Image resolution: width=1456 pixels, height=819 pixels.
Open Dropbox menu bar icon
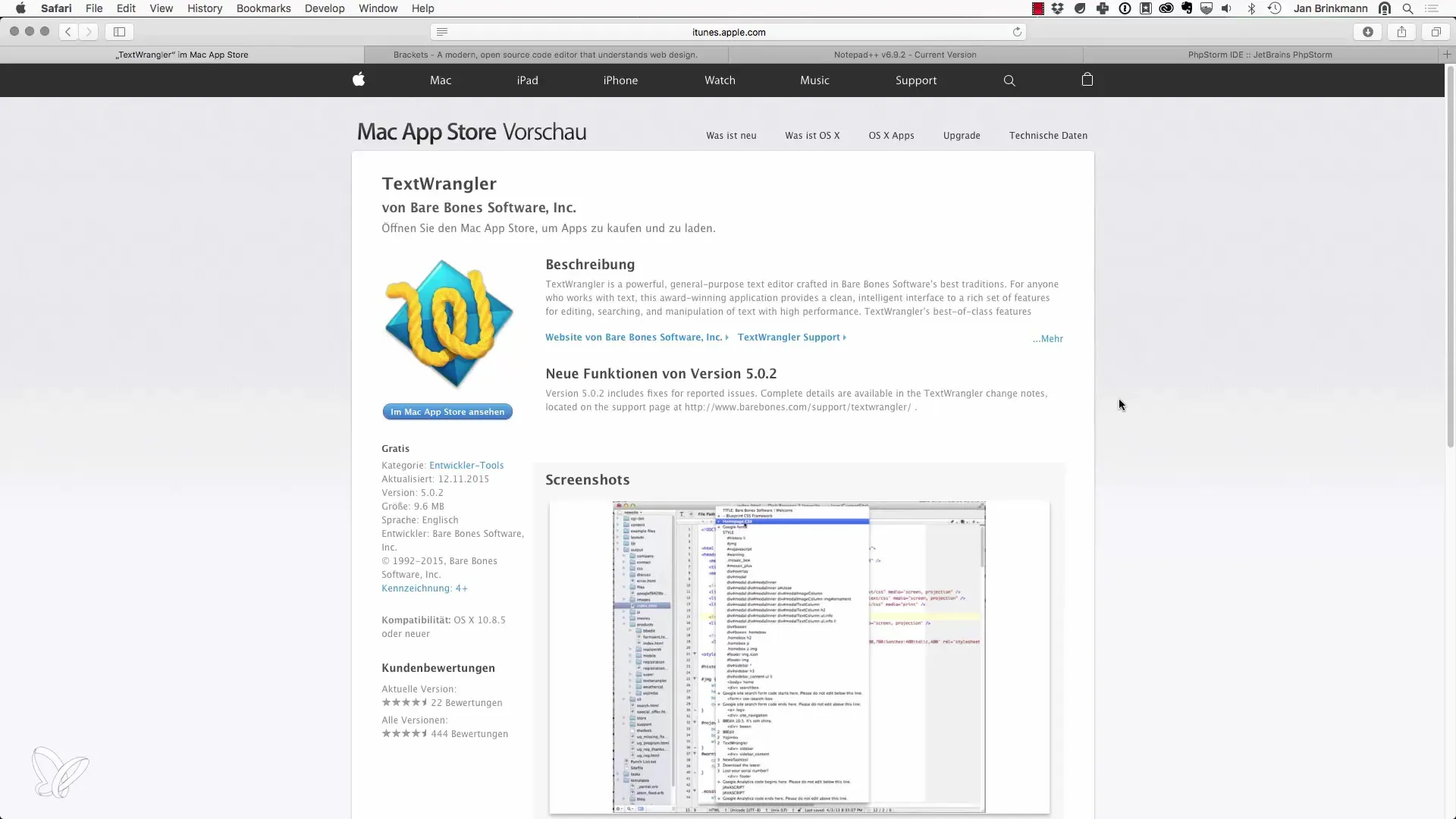tap(1058, 8)
